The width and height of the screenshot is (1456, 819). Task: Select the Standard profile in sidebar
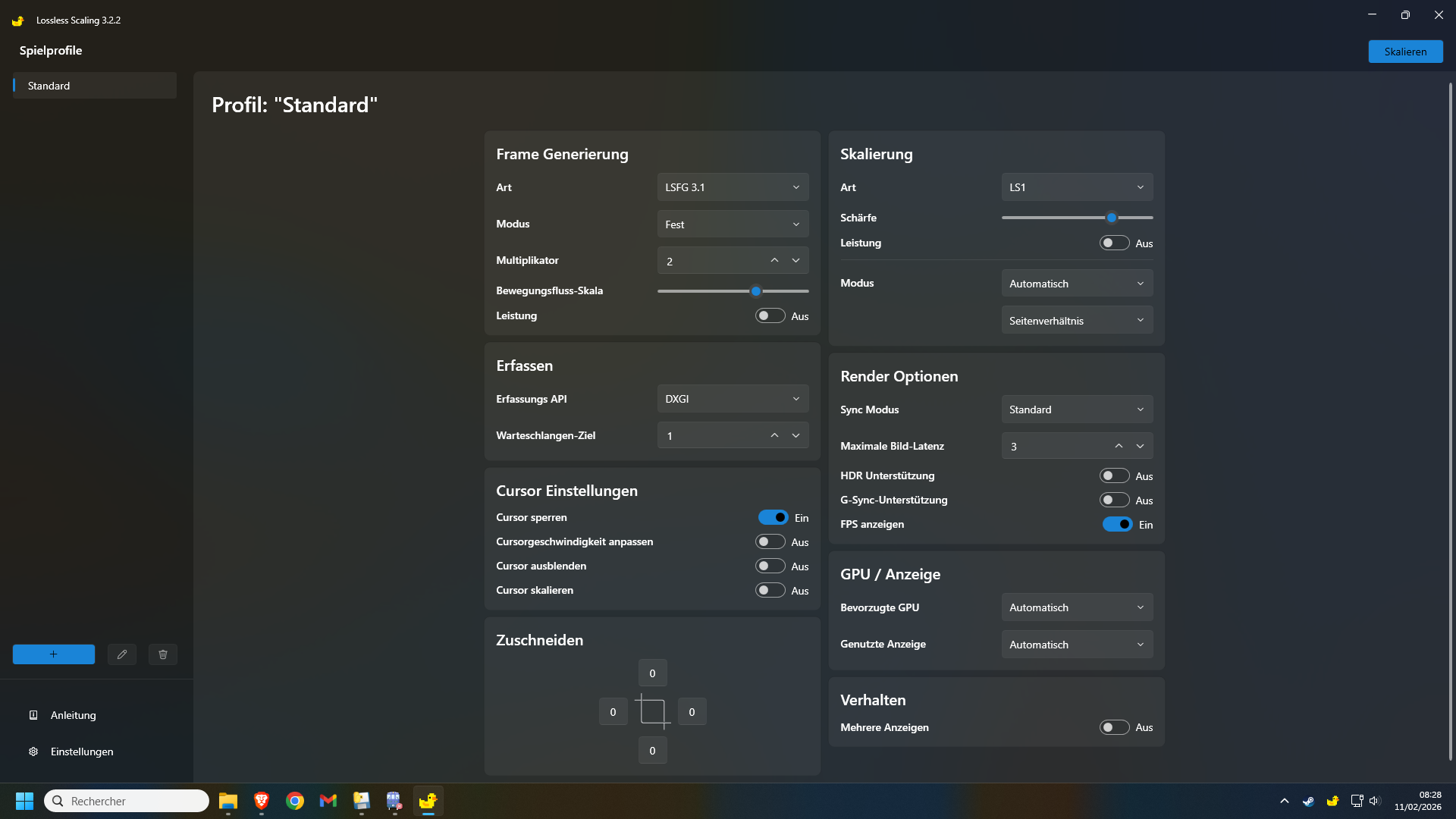[x=95, y=86]
